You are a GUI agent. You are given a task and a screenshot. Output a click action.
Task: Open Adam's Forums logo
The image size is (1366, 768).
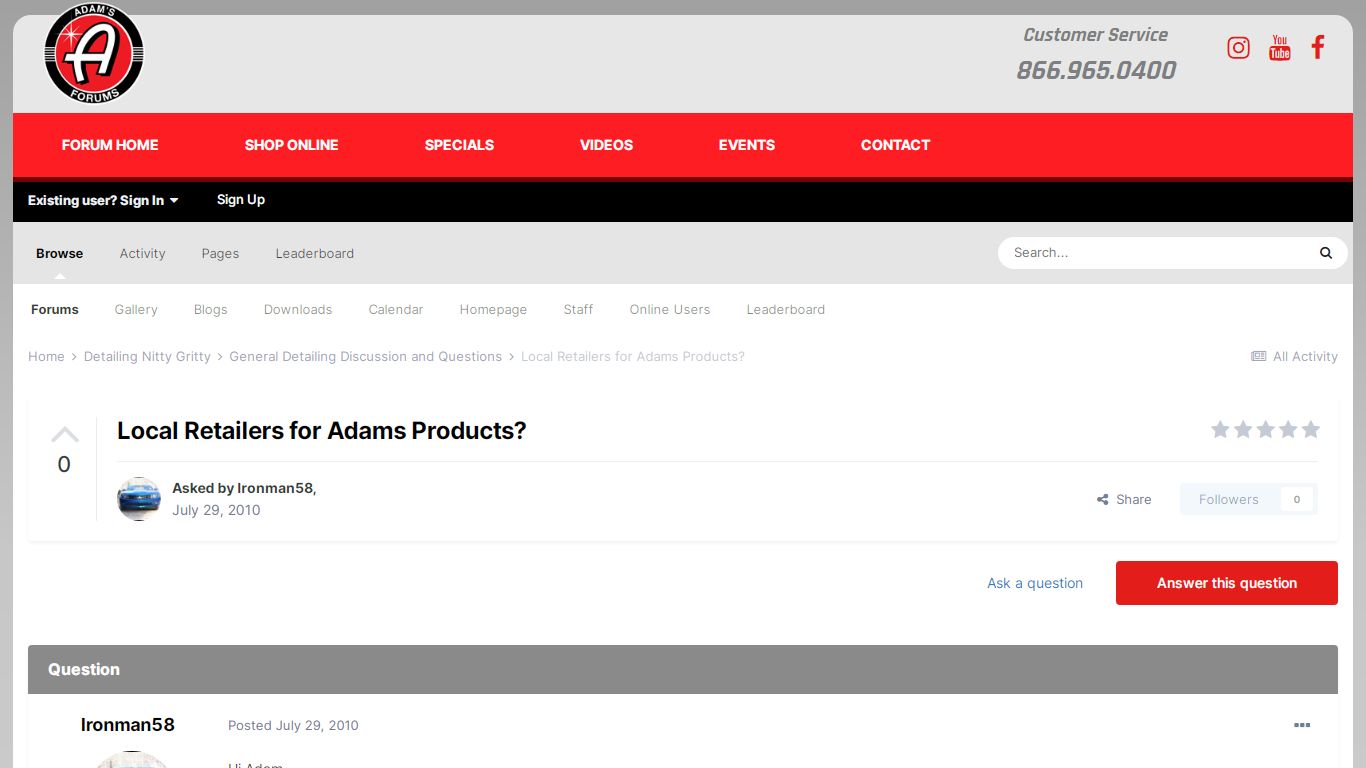pyautogui.click(x=94, y=53)
